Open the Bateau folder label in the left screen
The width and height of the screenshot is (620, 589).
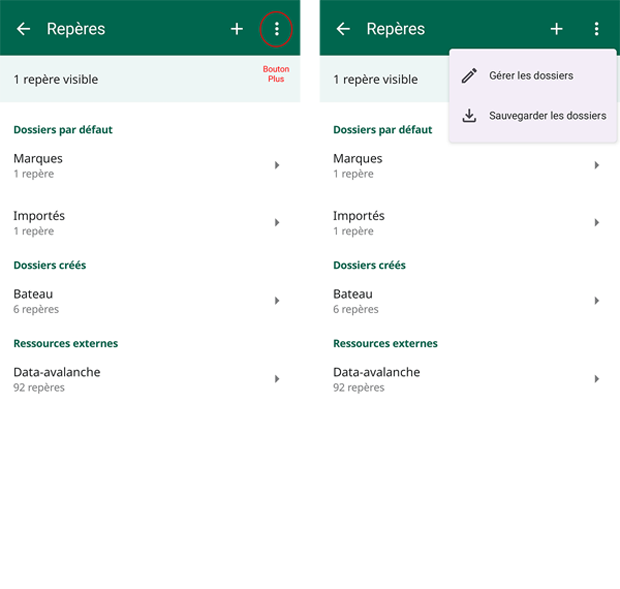tap(33, 294)
